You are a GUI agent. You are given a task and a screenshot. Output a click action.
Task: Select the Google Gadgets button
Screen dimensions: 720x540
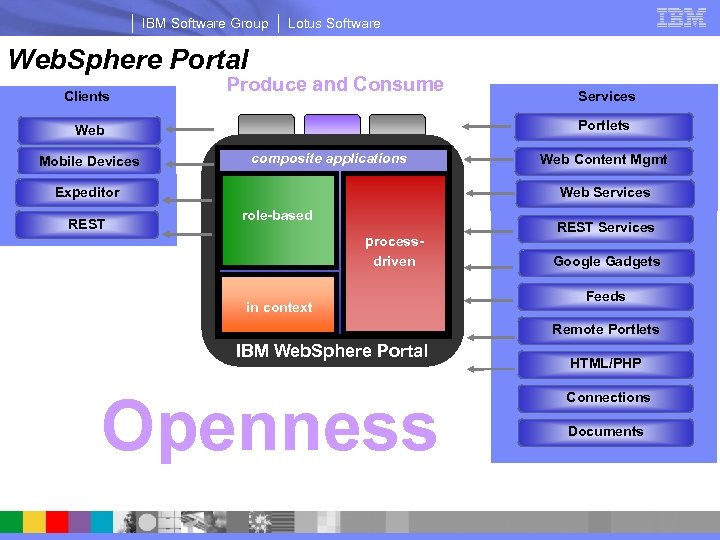click(x=607, y=262)
